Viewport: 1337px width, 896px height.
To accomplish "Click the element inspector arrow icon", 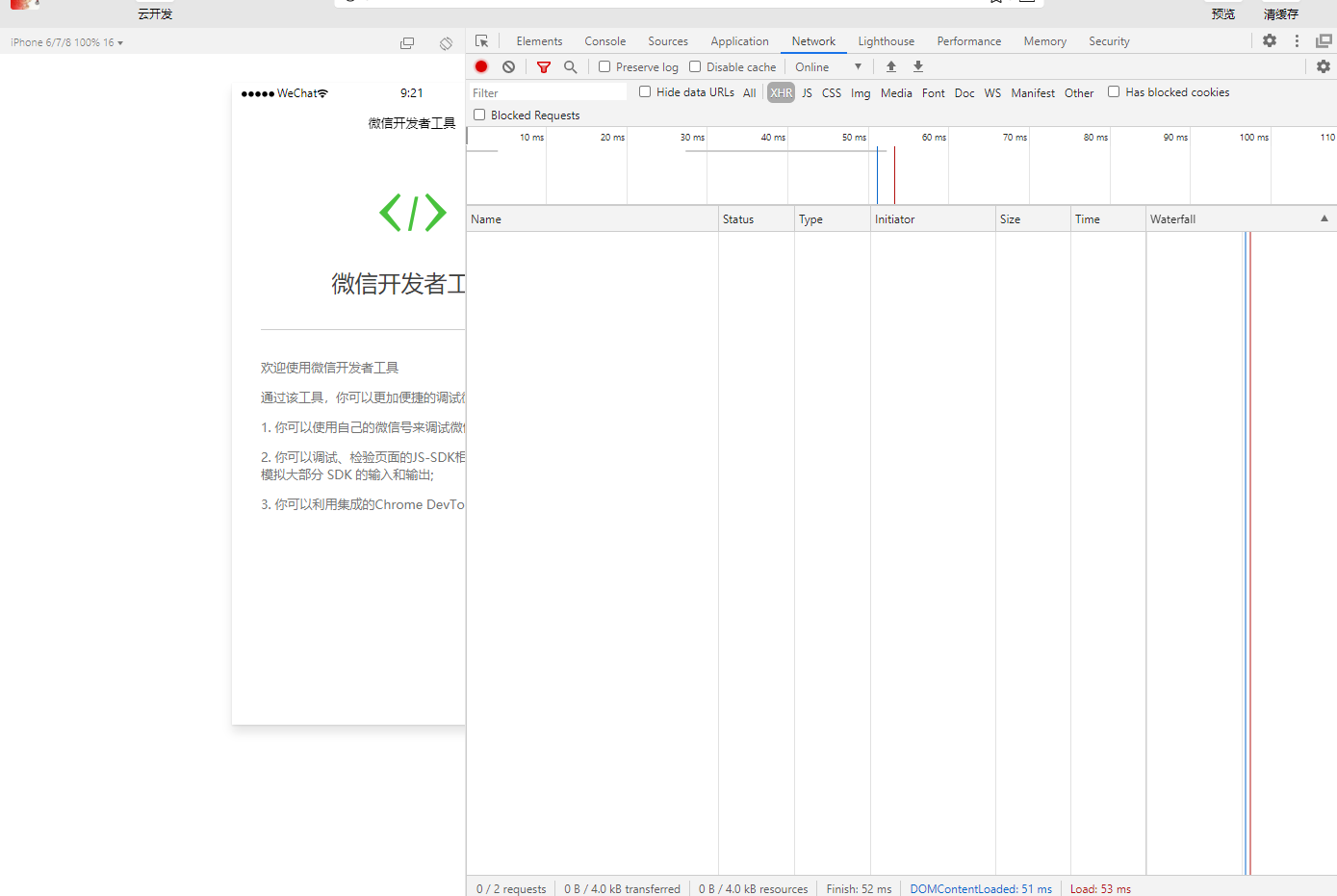I will (x=481, y=41).
